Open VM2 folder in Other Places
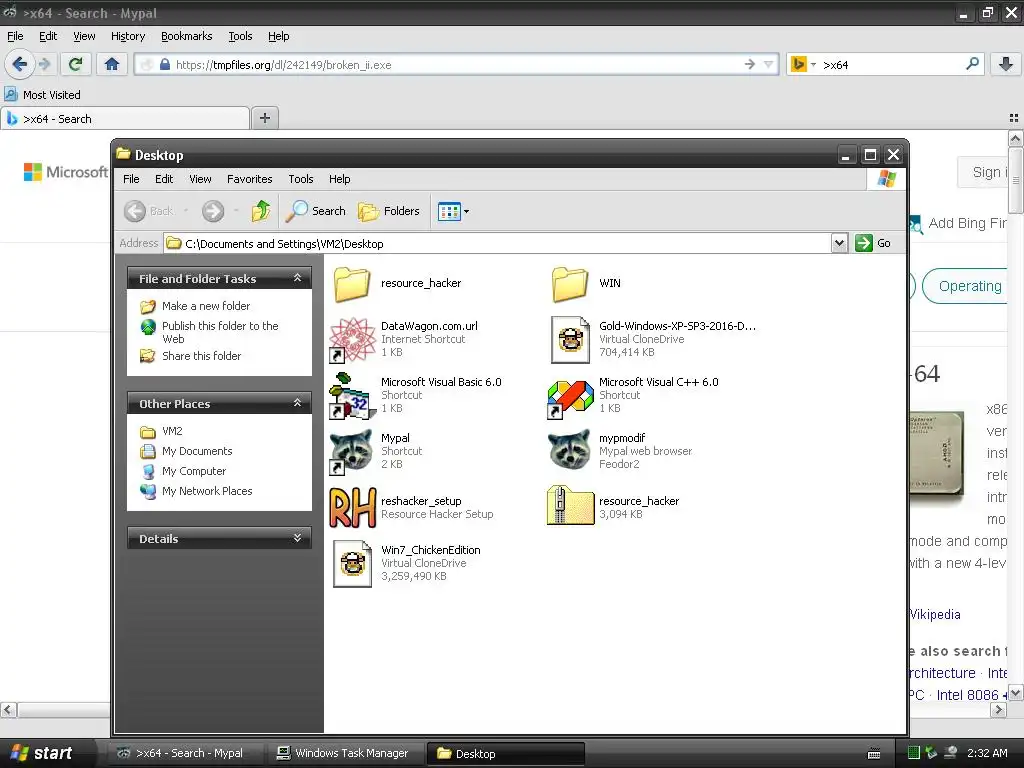 click(172, 431)
